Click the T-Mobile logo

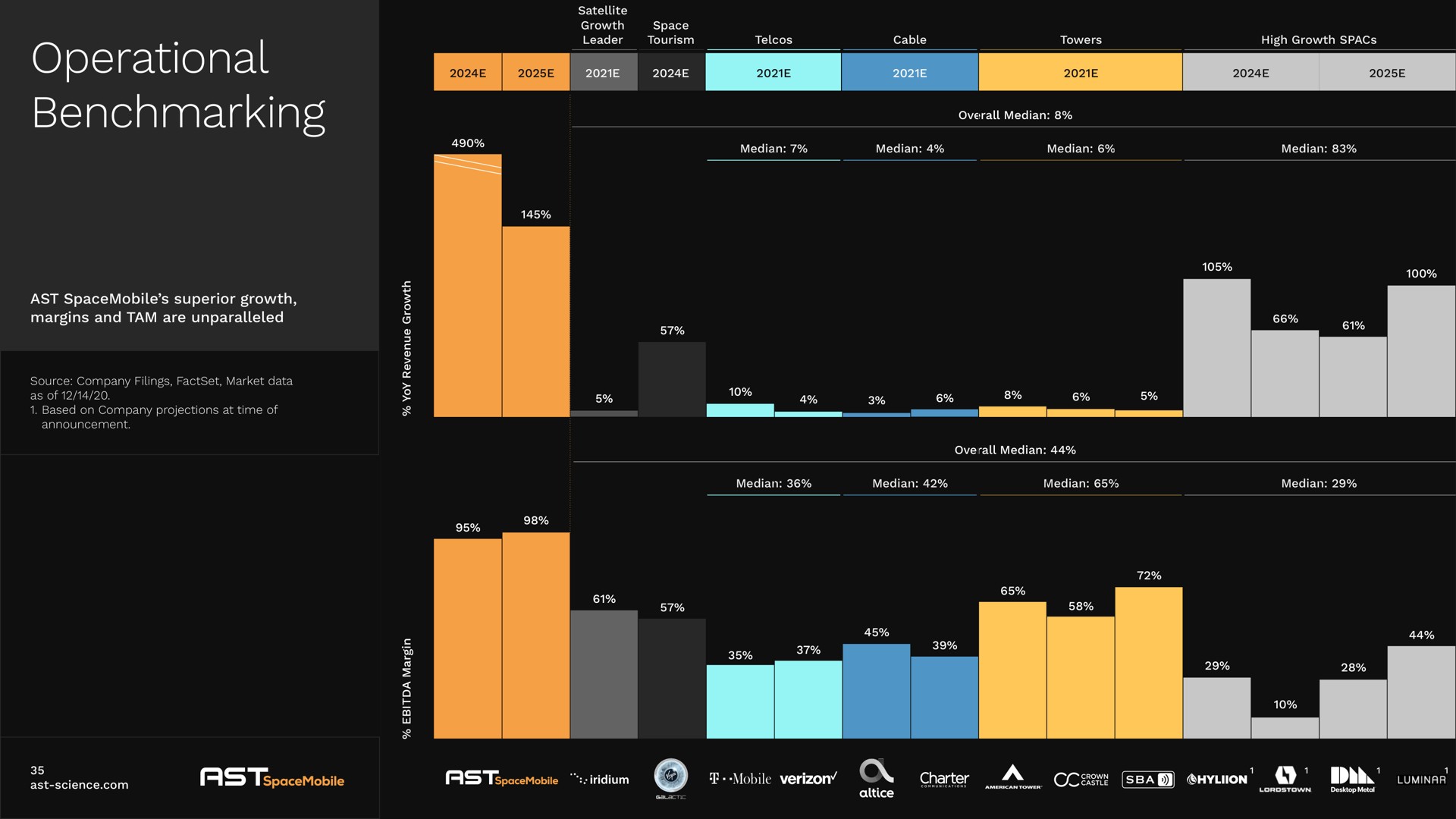tap(739, 779)
